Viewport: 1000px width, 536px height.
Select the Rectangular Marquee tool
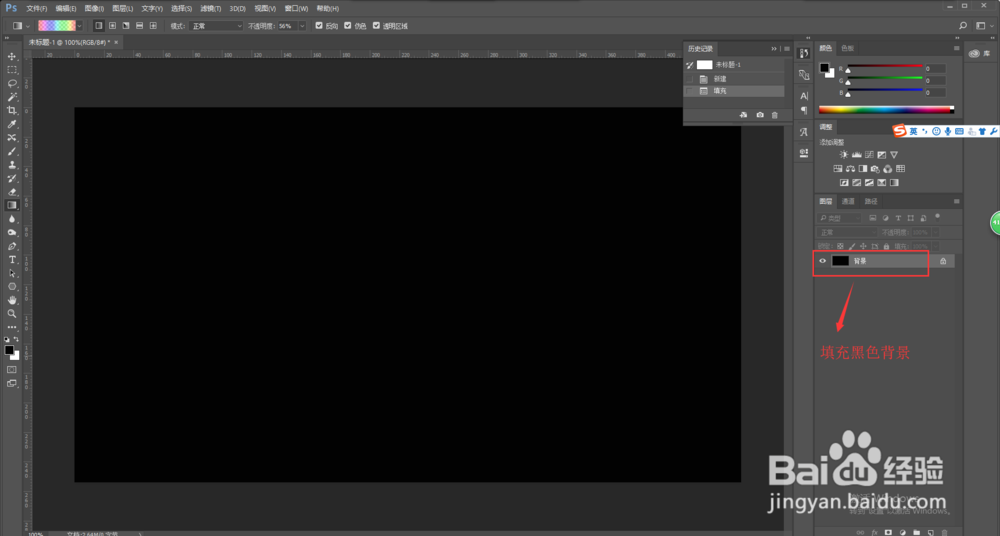pyautogui.click(x=11, y=70)
